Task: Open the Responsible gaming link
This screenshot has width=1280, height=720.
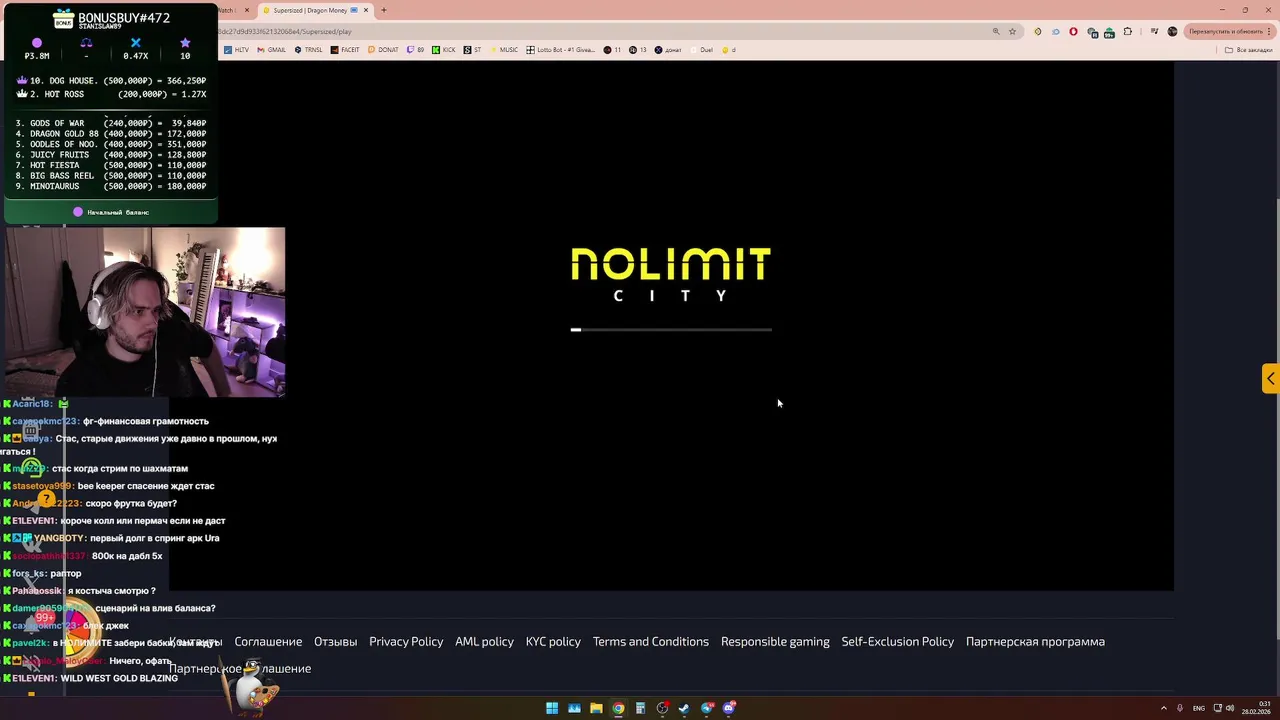Action: coord(775,641)
